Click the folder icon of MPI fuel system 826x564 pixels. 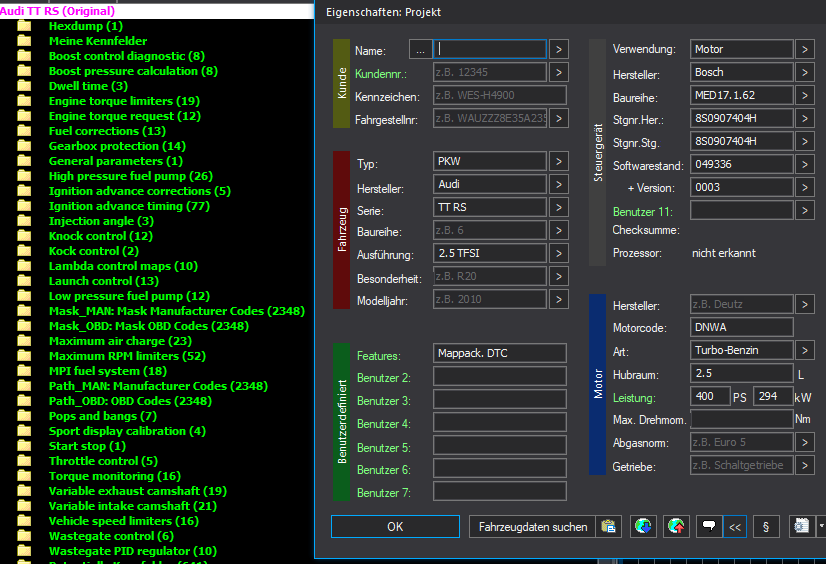point(24,371)
